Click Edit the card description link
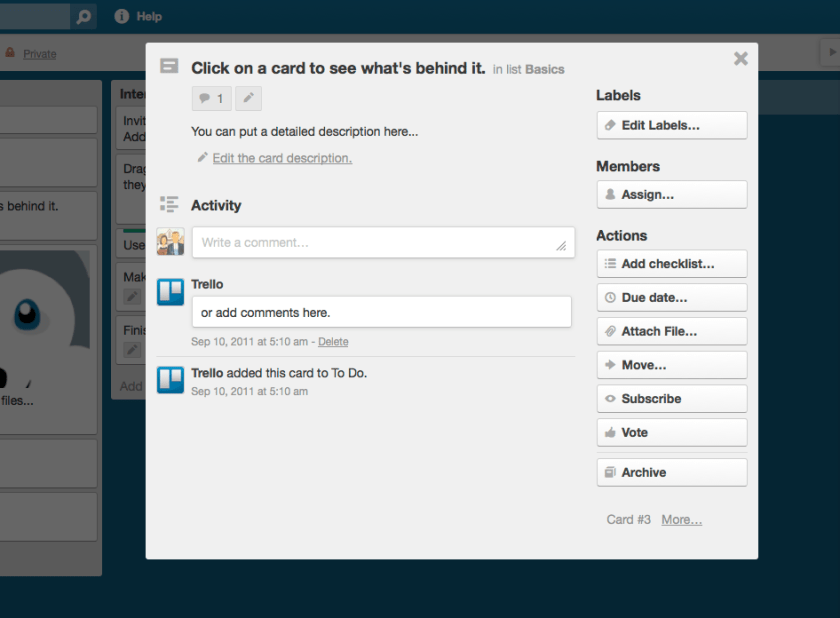 click(282, 158)
